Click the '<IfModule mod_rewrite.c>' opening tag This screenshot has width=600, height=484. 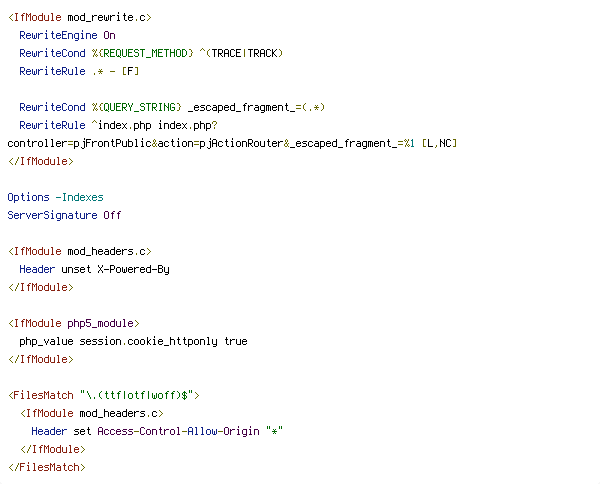point(80,18)
